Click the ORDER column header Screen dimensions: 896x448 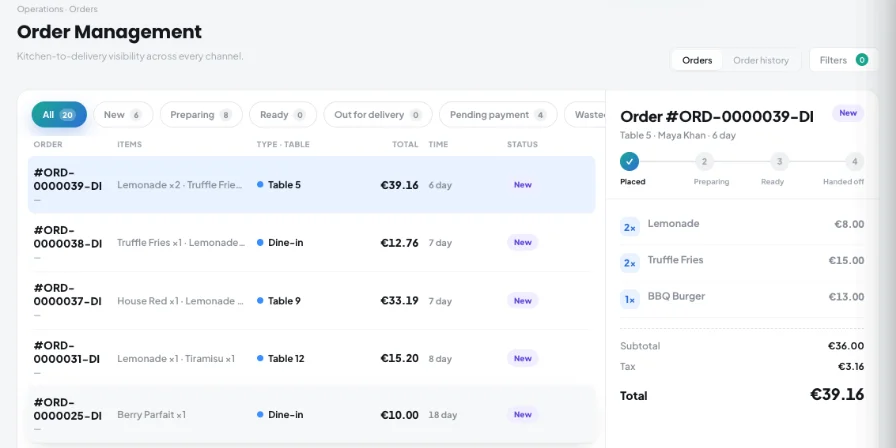[48, 145]
